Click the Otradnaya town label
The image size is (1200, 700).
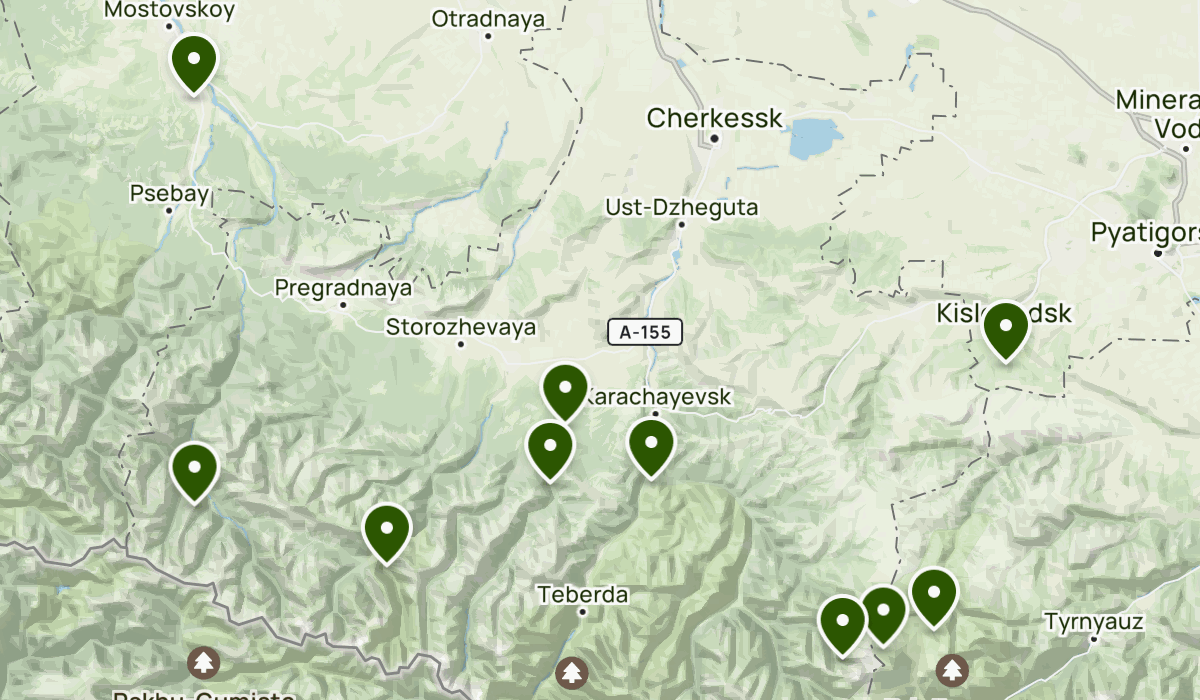pos(488,19)
